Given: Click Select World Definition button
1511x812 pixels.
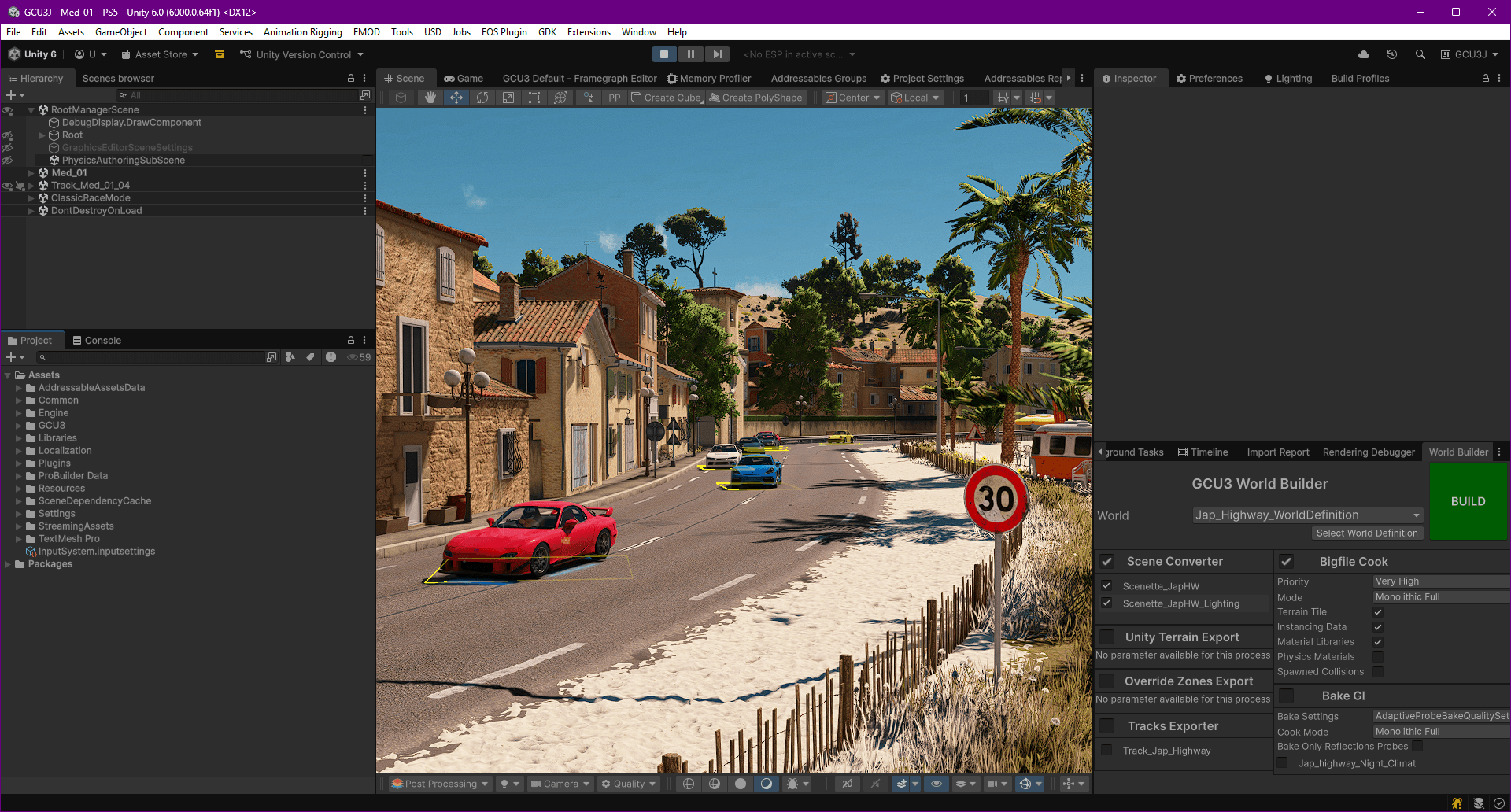Looking at the screenshot, I should tap(1367, 533).
